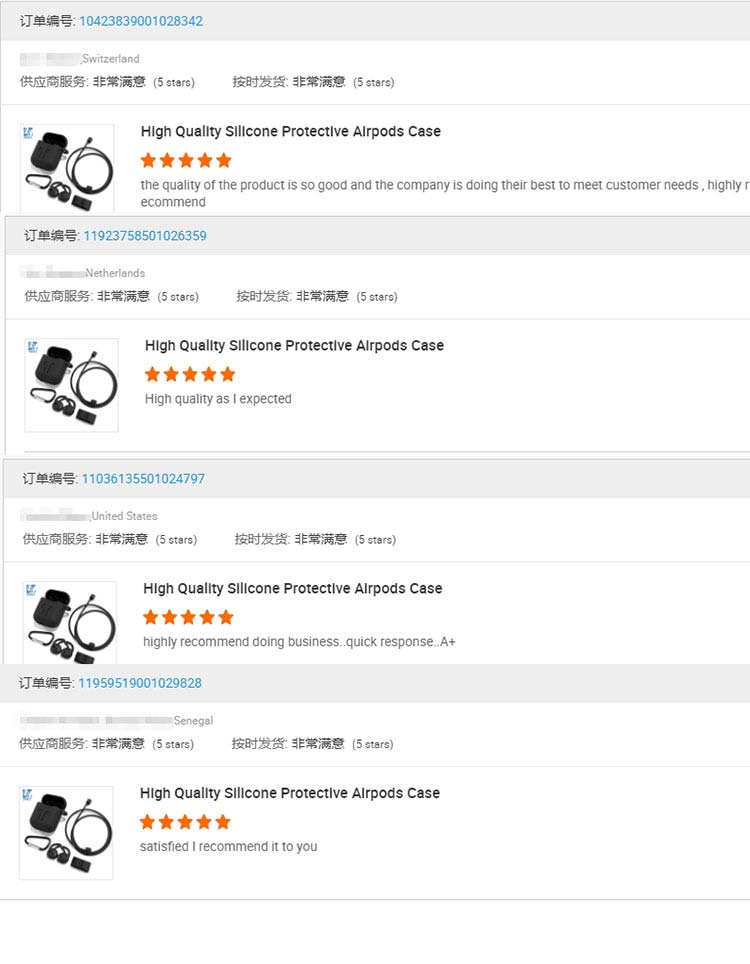750x964 pixels.
Task: Click the Switzerland review product thumbnail
Action: [x=67, y=168]
